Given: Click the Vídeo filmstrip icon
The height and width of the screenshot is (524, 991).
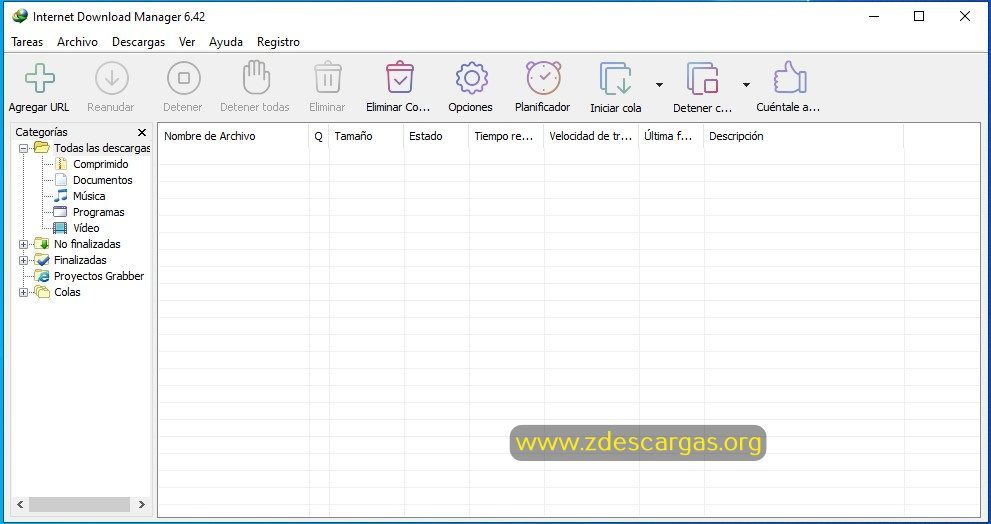Looking at the screenshot, I should coord(60,228).
